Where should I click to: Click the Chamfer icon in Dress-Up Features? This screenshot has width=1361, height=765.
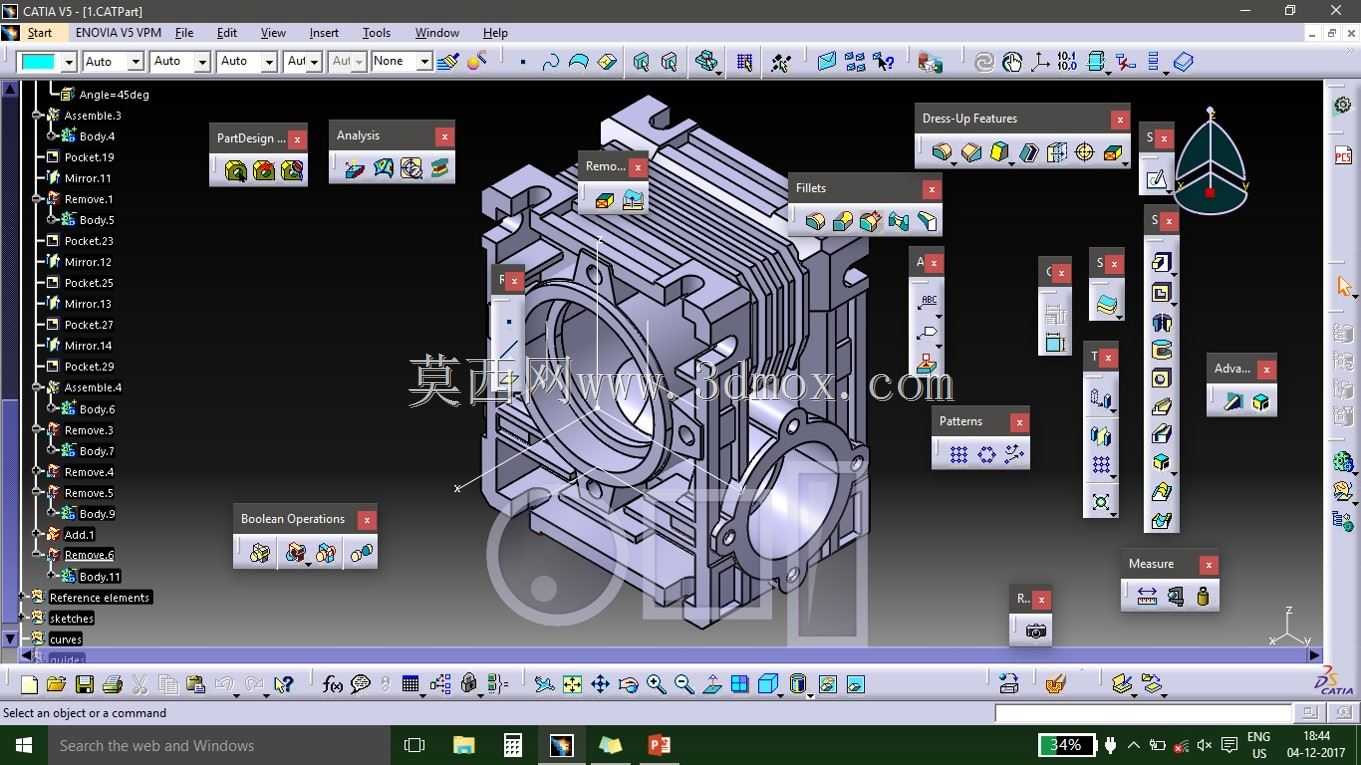coord(970,152)
